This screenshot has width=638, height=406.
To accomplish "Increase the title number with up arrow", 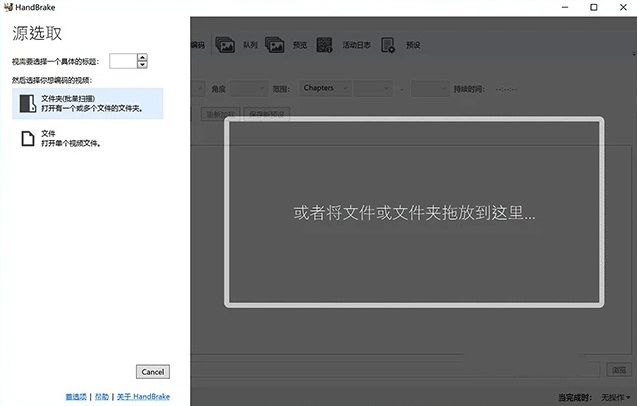I will [x=142, y=57].
